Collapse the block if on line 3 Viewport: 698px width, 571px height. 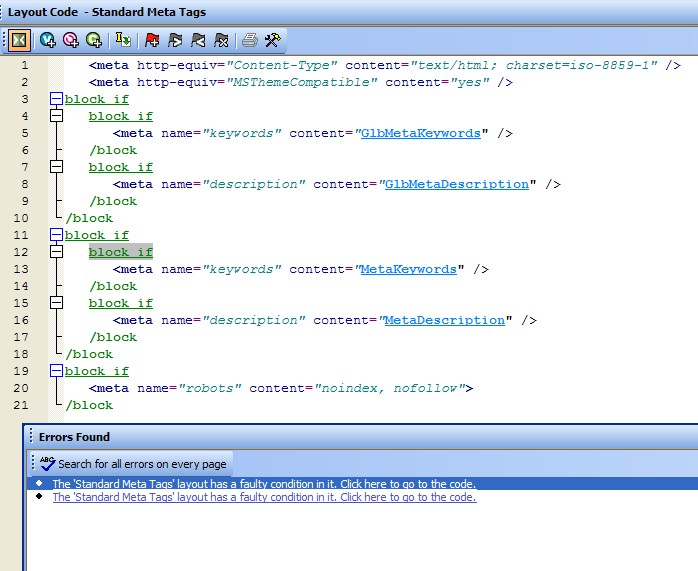click(56, 100)
